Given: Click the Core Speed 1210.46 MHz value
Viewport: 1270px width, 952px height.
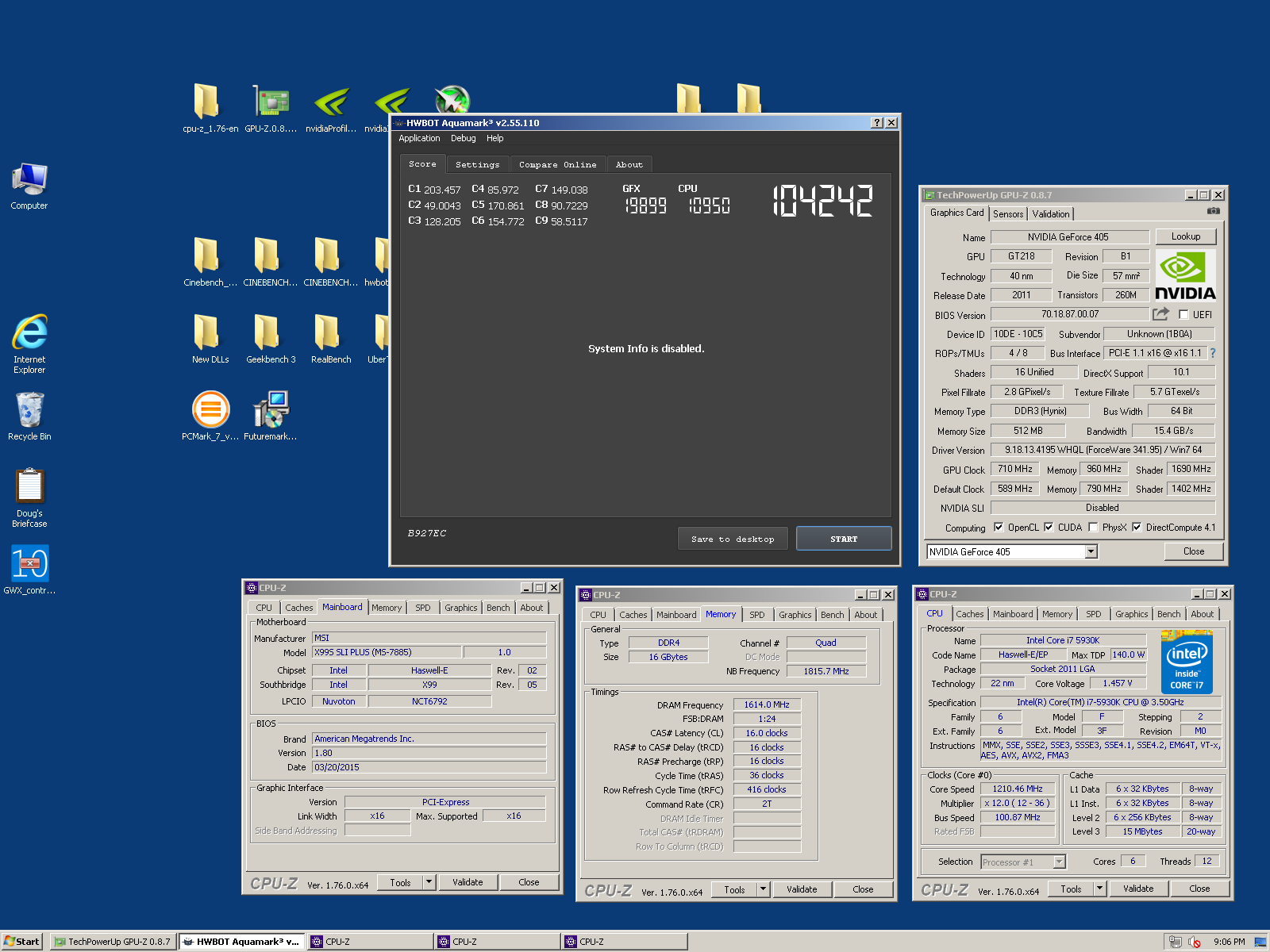Looking at the screenshot, I should (1018, 789).
